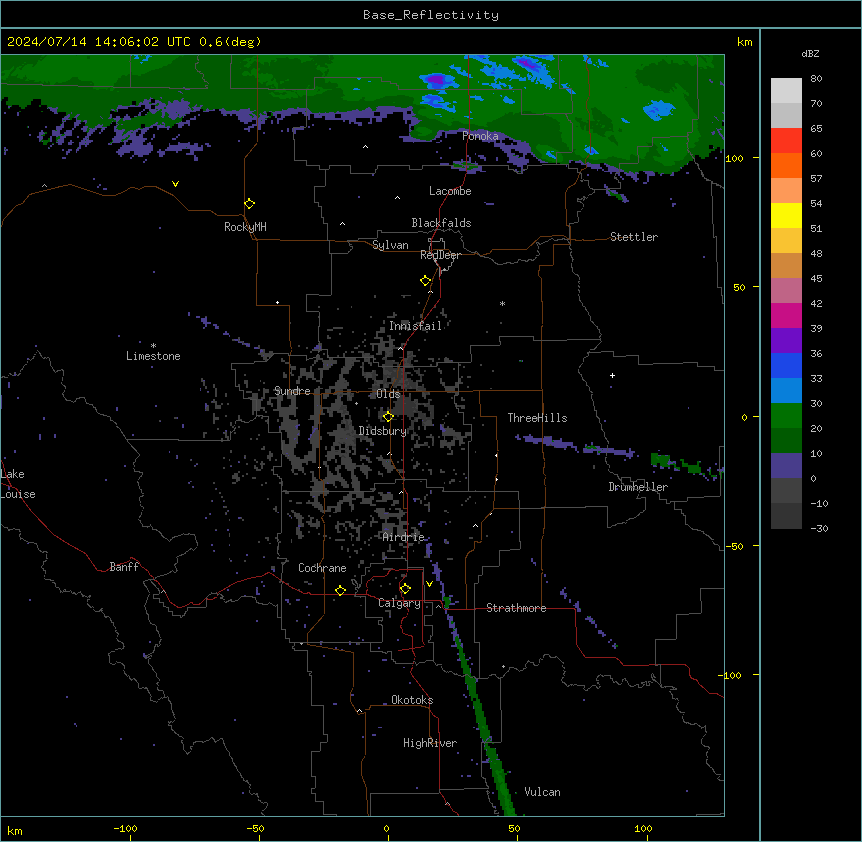Select the purple 36-39 dBZ legend swatch

pos(786,341)
